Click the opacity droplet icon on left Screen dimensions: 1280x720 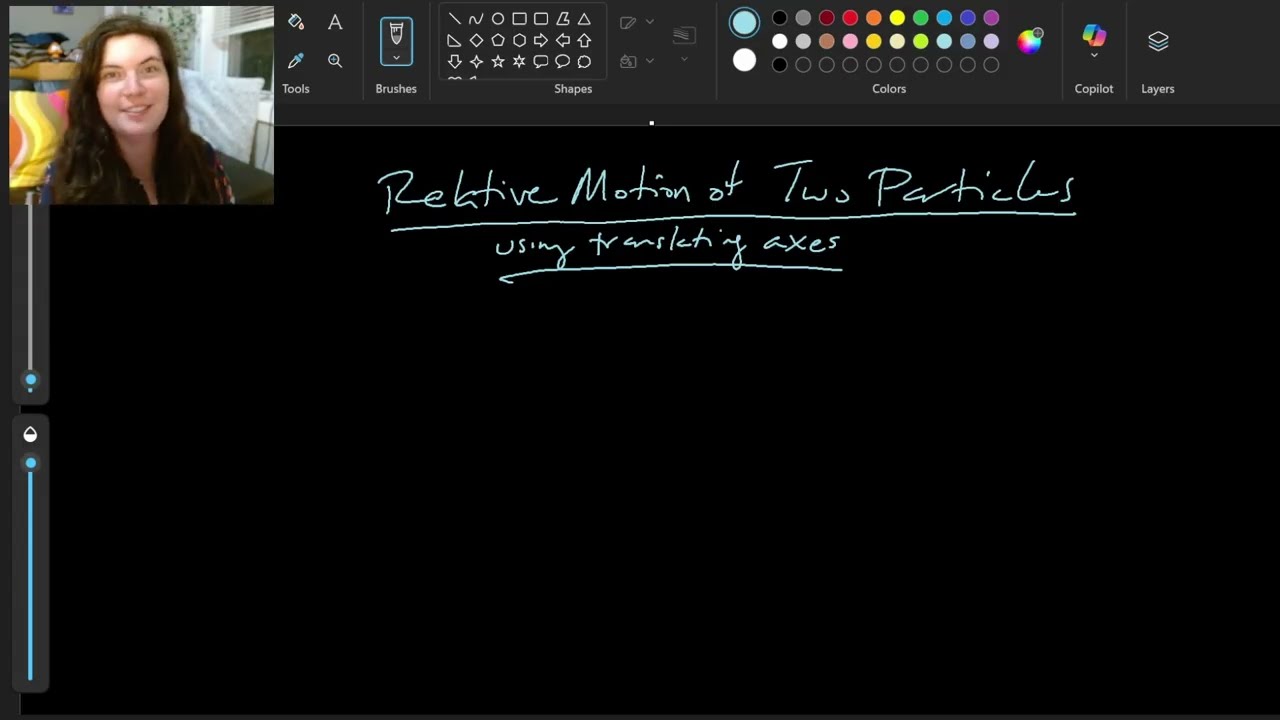tap(30, 434)
